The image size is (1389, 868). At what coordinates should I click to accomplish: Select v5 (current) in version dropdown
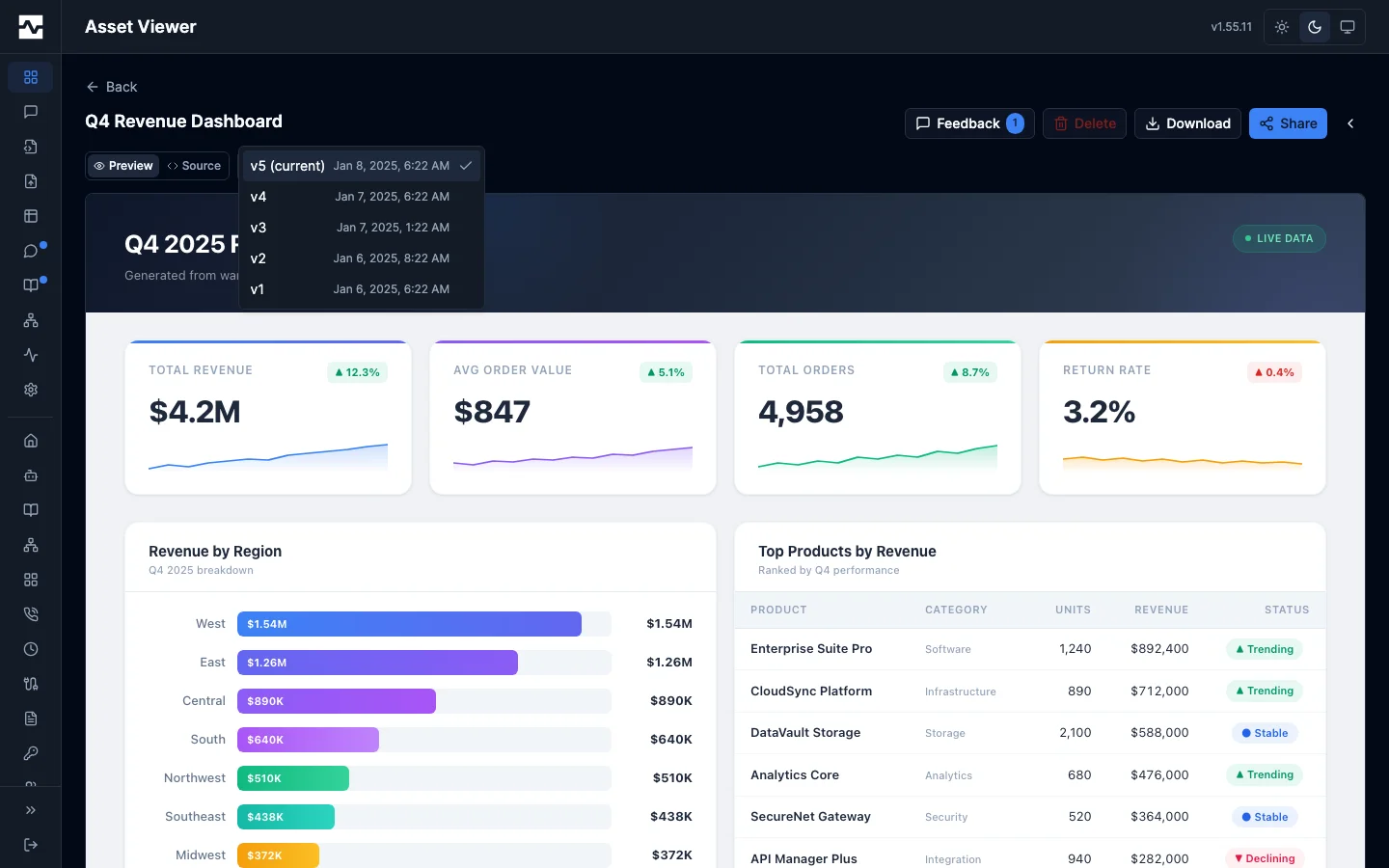coord(361,166)
